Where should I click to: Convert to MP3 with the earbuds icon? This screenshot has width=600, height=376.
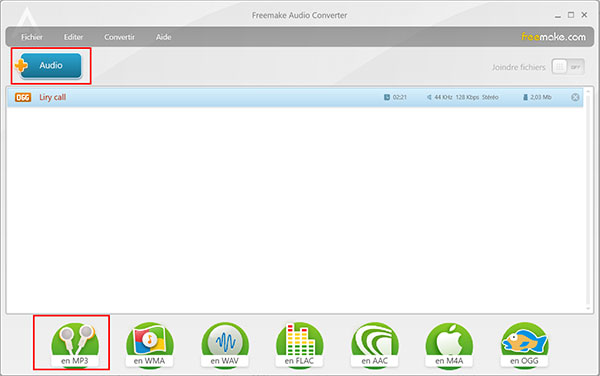click(75, 345)
